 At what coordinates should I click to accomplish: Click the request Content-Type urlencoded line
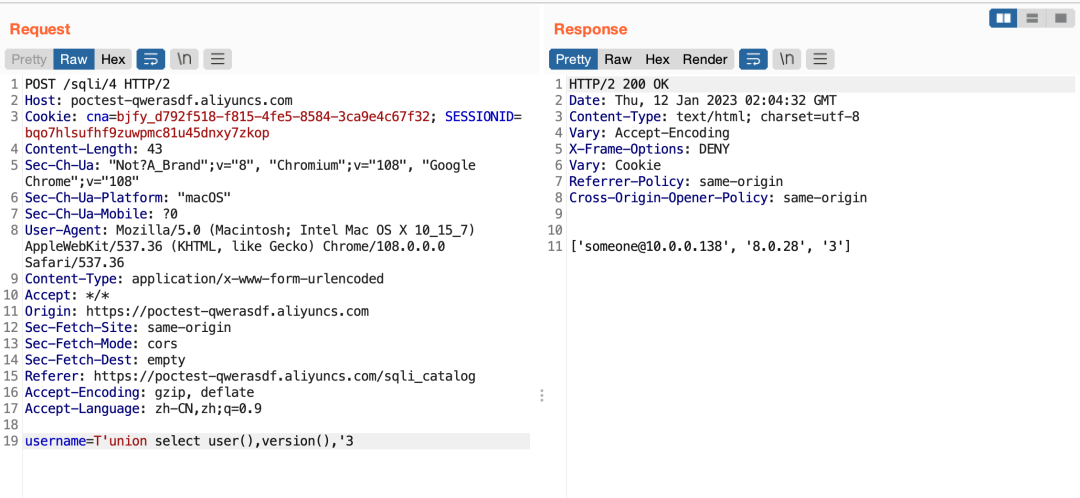click(204, 278)
